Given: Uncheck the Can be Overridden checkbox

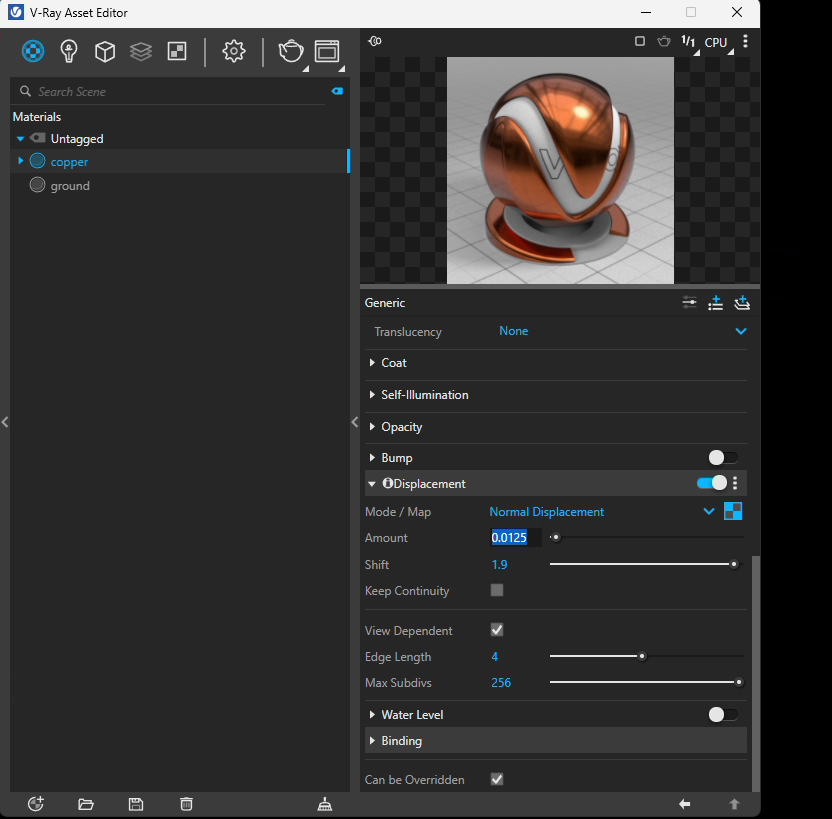Looking at the screenshot, I should [497, 779].
